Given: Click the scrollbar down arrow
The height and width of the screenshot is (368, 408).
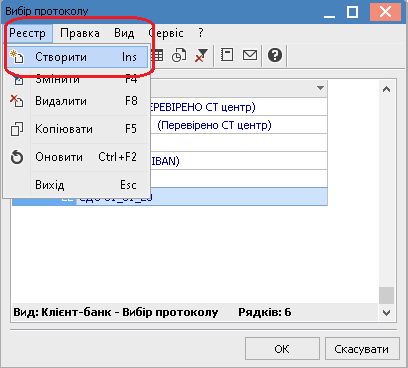Looking at the screenshot, I should click(387, 313).
